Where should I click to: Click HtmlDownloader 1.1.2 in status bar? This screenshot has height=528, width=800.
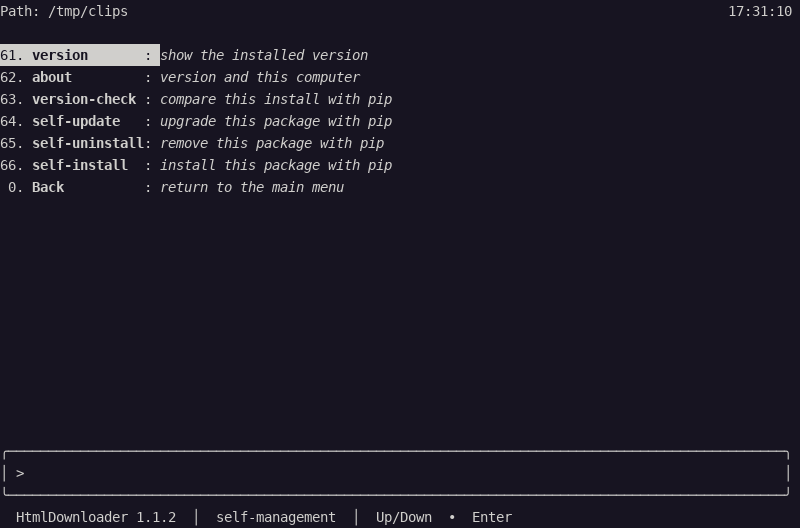96,517
